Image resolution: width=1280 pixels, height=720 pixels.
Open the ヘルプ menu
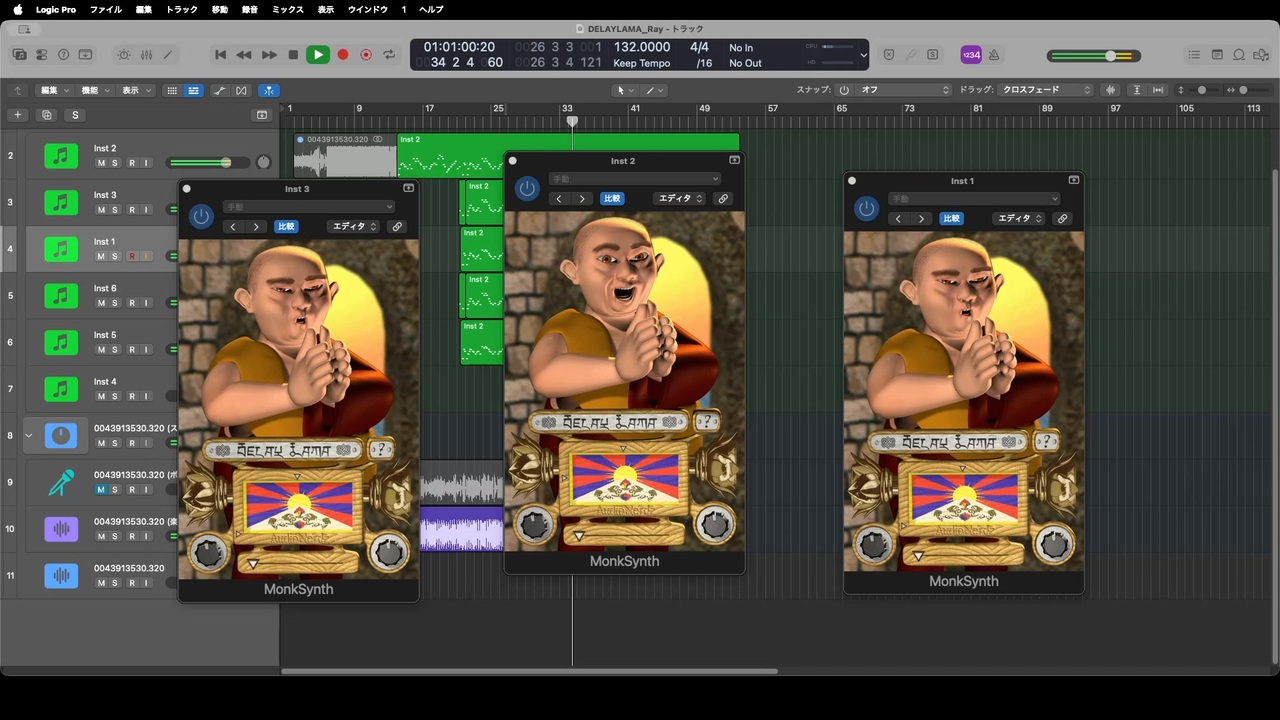click(431, 9)
